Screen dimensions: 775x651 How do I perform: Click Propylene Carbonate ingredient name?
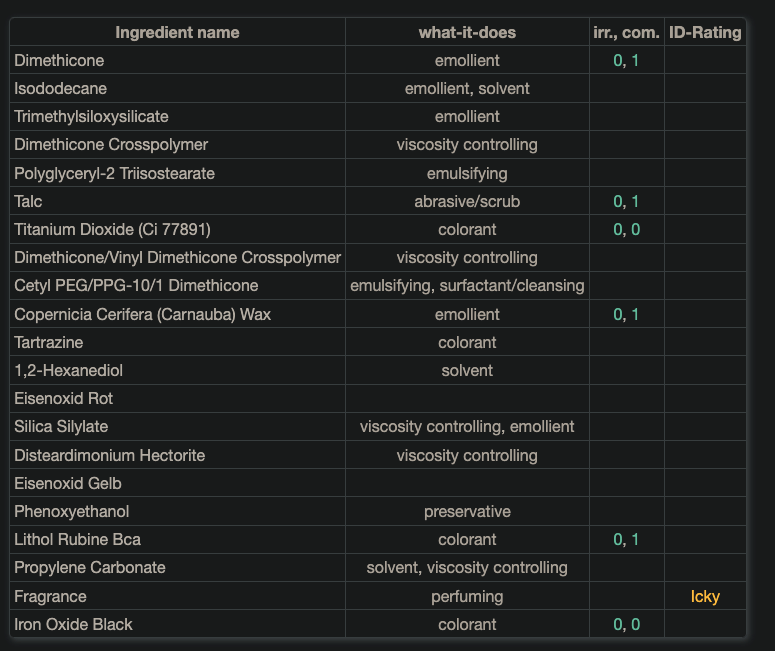[x=90, y=567]
